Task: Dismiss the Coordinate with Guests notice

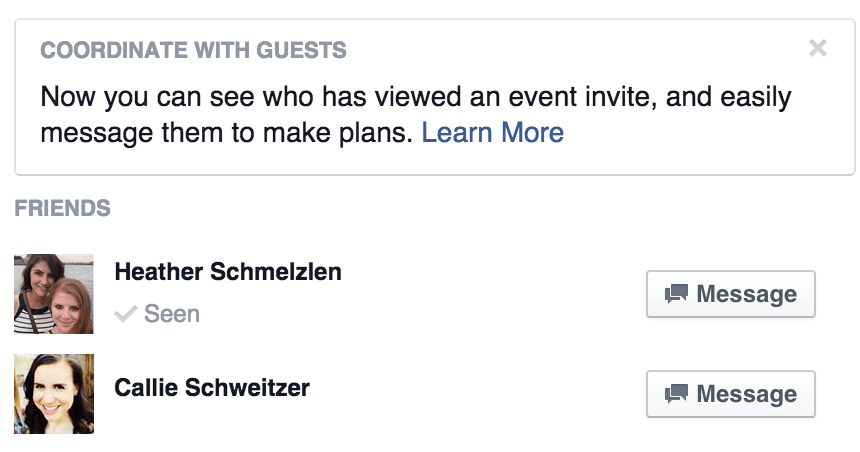Action: (x=818, y=48)
